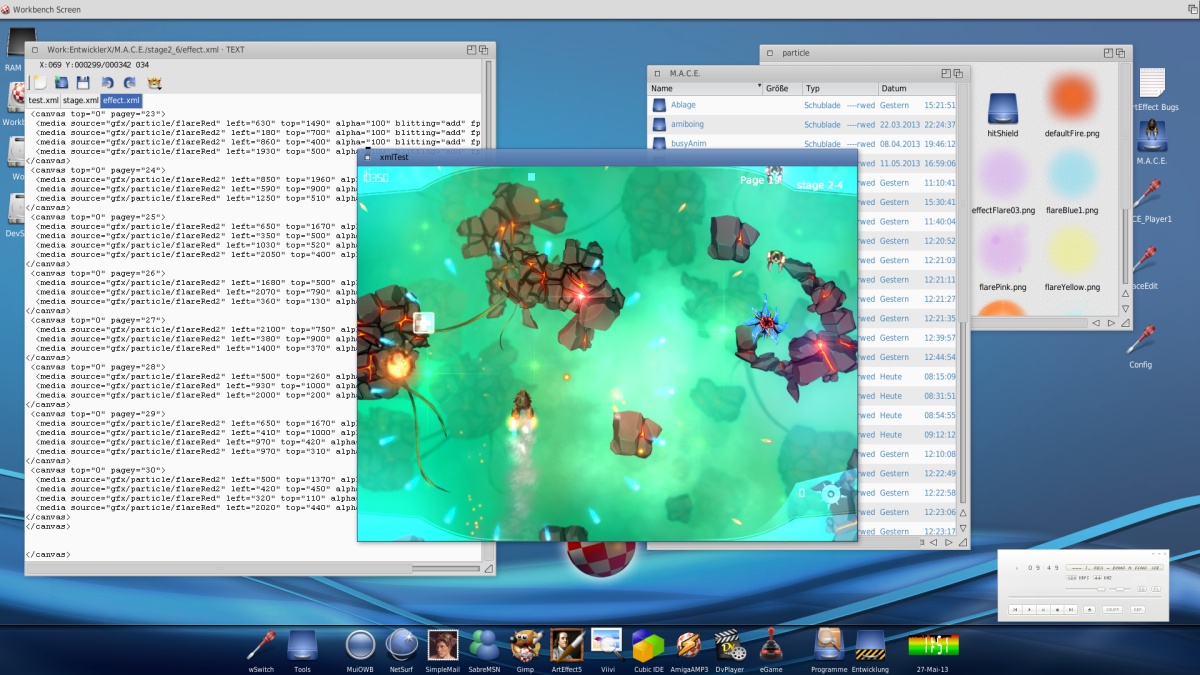Click the Name column sort arrow
The width and height of the screenshot is (1200, 675).
click(759, 88)
